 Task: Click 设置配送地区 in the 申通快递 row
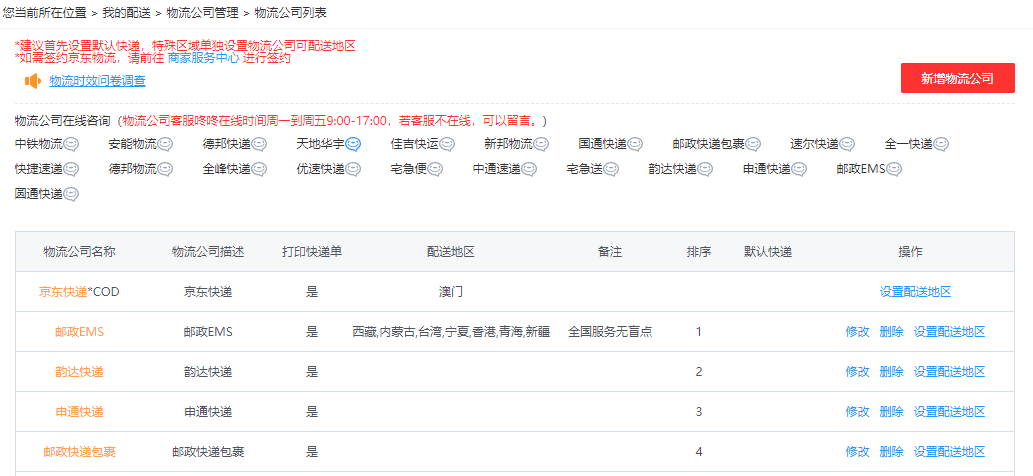[949, 412]
